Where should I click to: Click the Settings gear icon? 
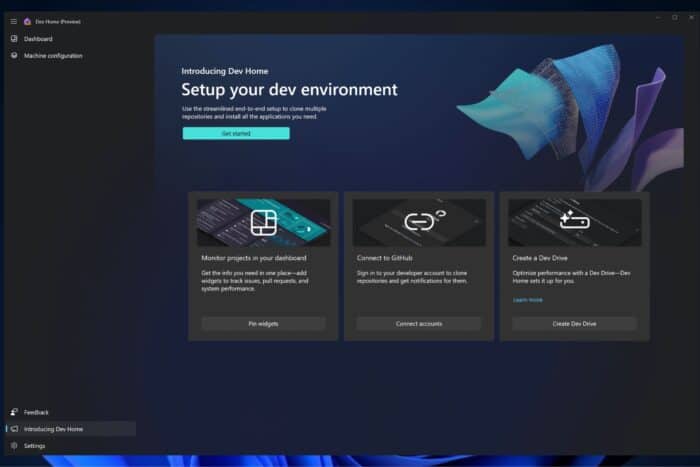pos(14,446)
